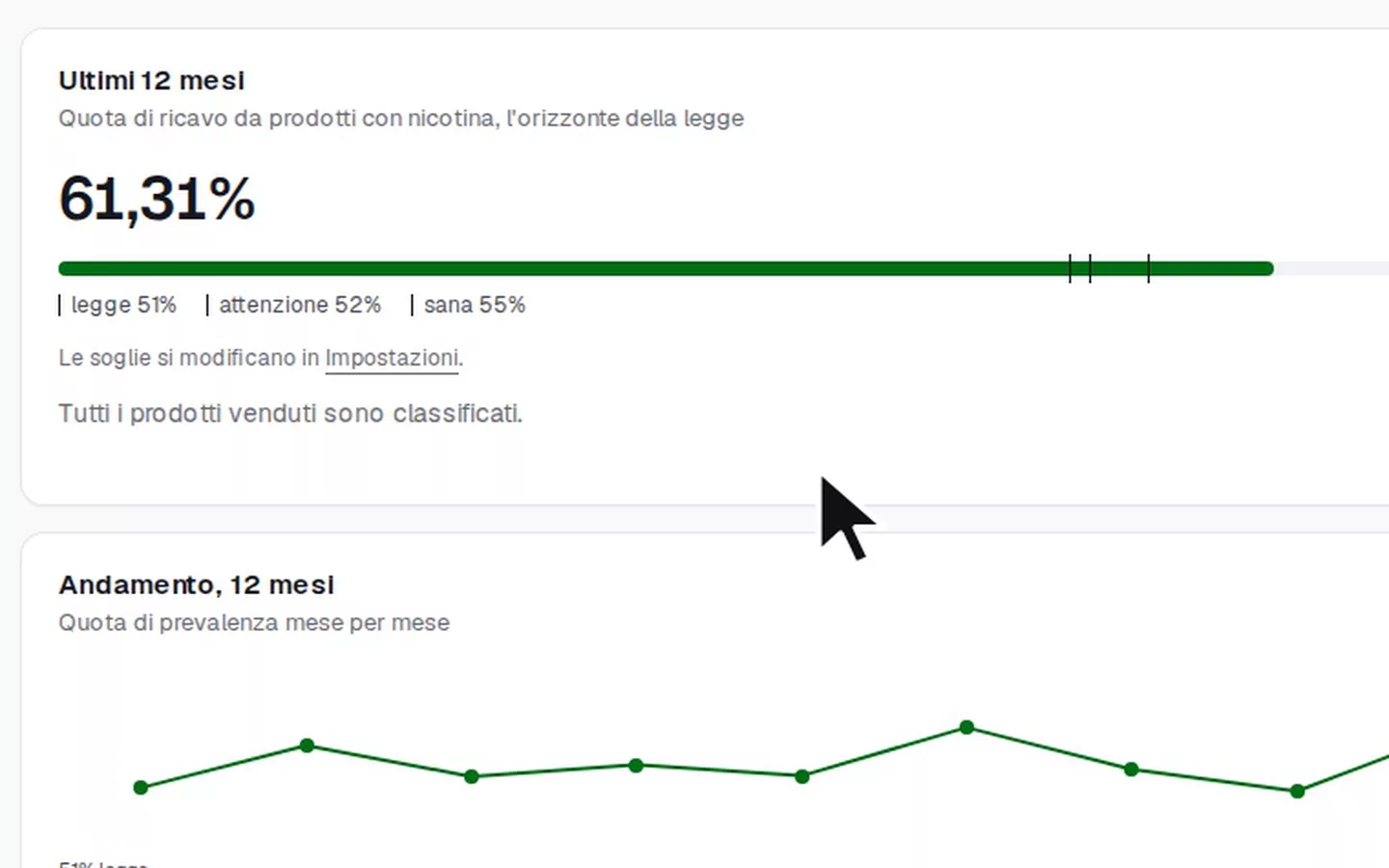Click the third data point on the trend line
Image resolution: width=1389 pixels, height=868 pixels.
point(472,776)
